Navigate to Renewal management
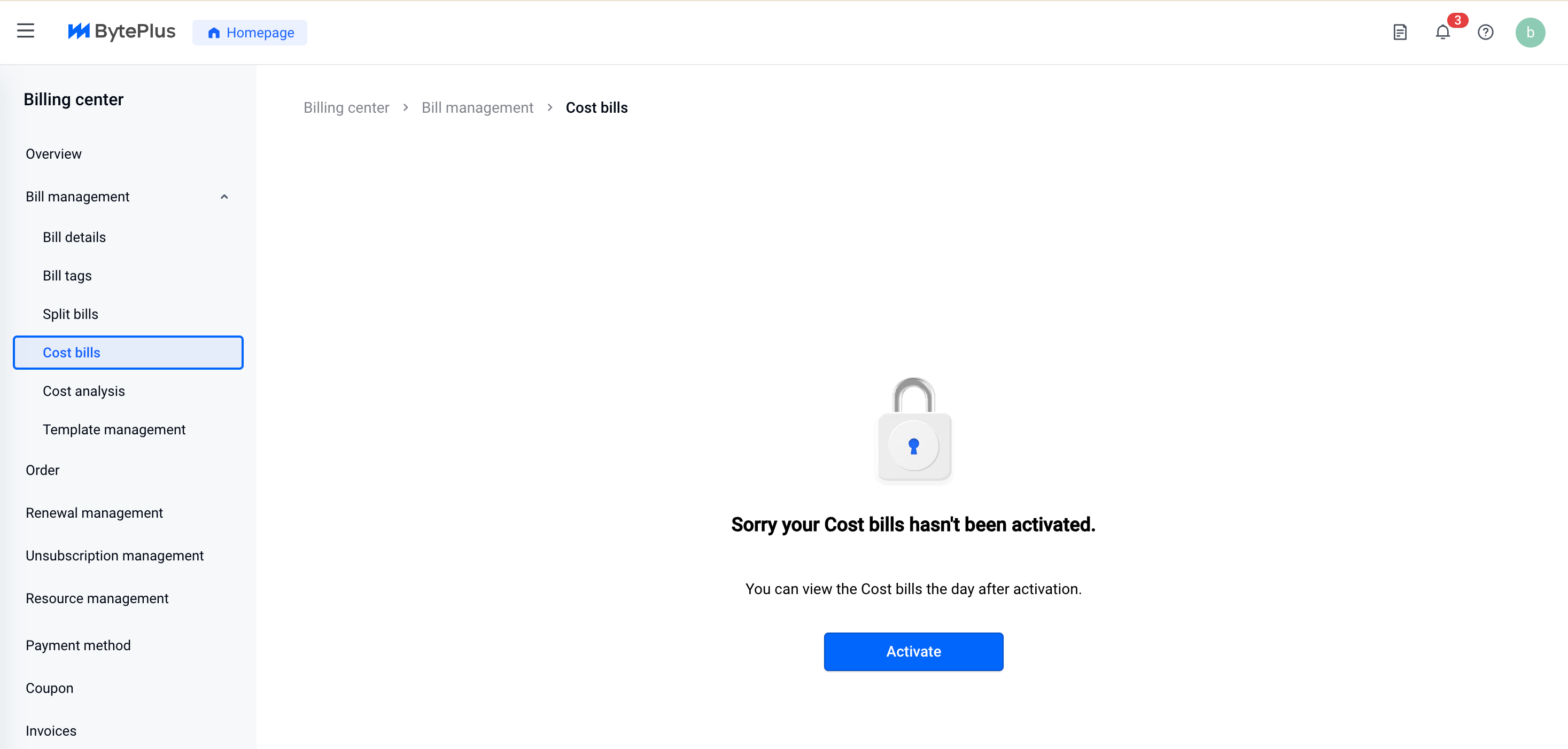The image size is (1568, 749). point(95,513)
